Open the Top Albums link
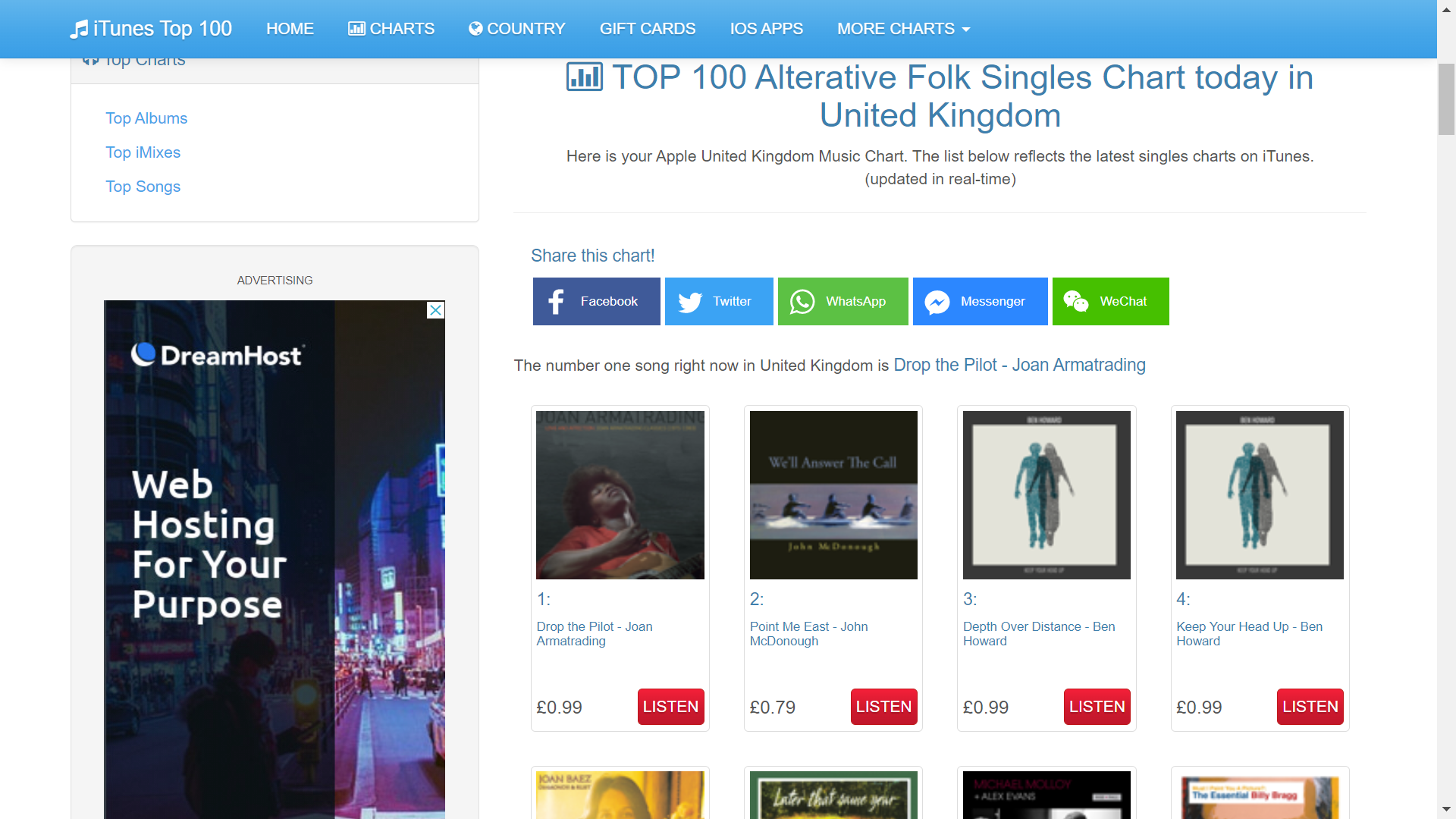1456x819 pixels. click(x=146, y=118)
